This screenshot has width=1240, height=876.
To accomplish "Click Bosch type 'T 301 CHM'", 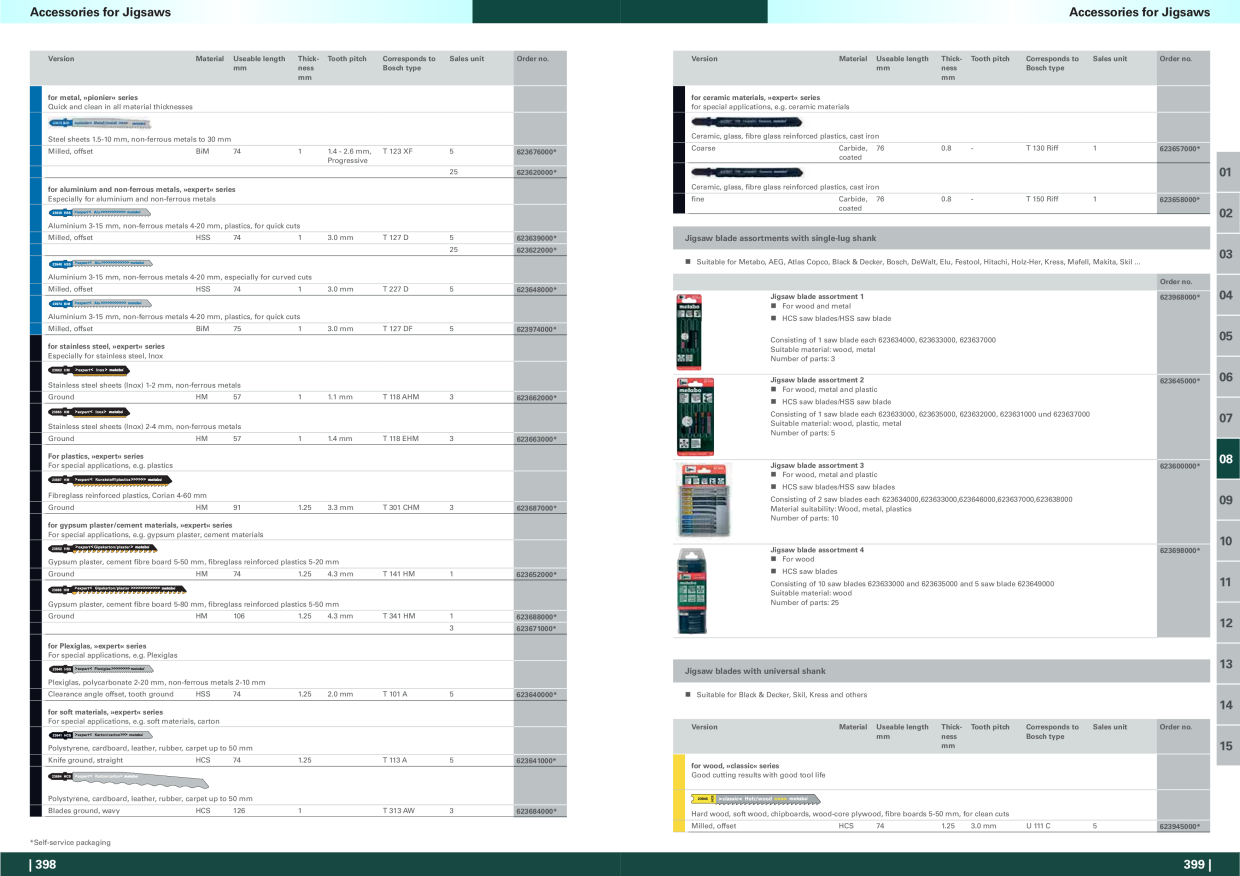I will (x=400, y=507).
